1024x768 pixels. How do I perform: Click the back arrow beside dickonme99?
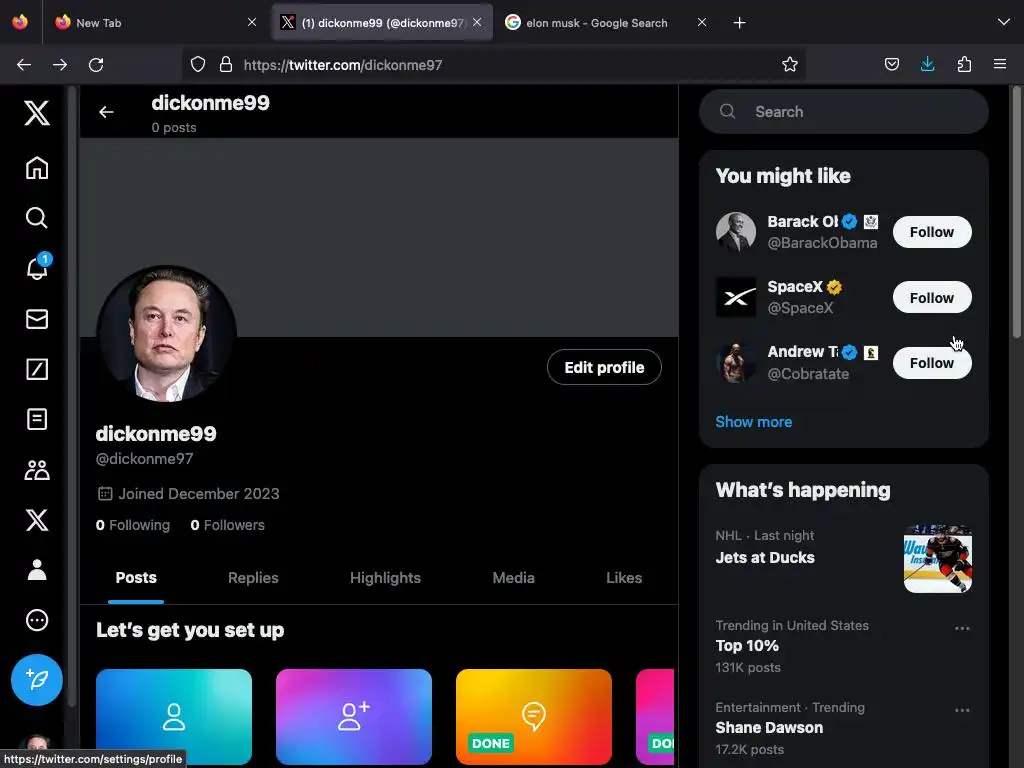106,112
